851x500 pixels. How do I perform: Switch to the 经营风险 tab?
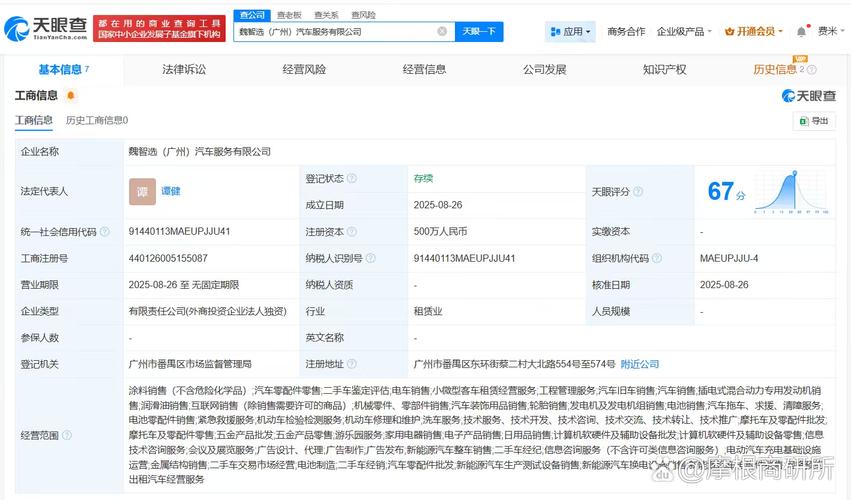(x=304, y=69)
